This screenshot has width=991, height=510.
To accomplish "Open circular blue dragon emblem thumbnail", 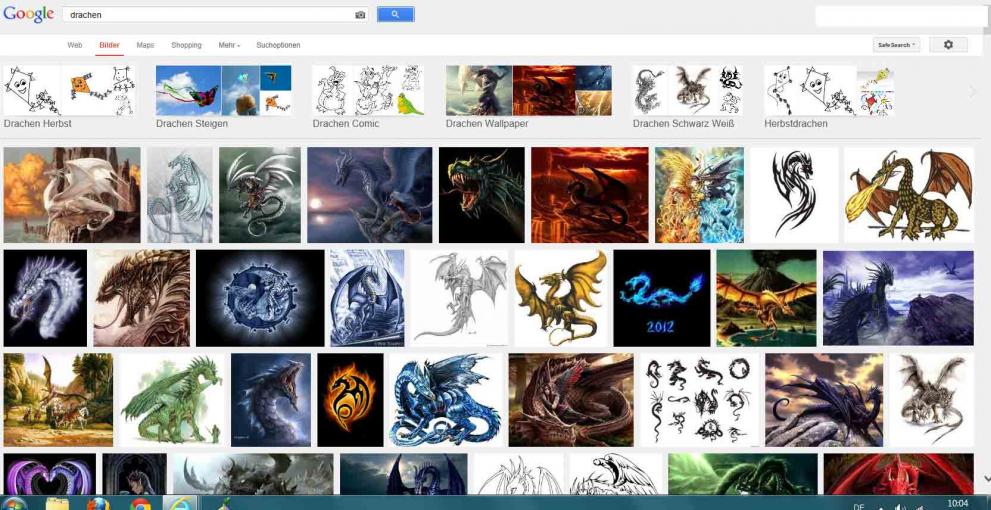I will [260, 298].
